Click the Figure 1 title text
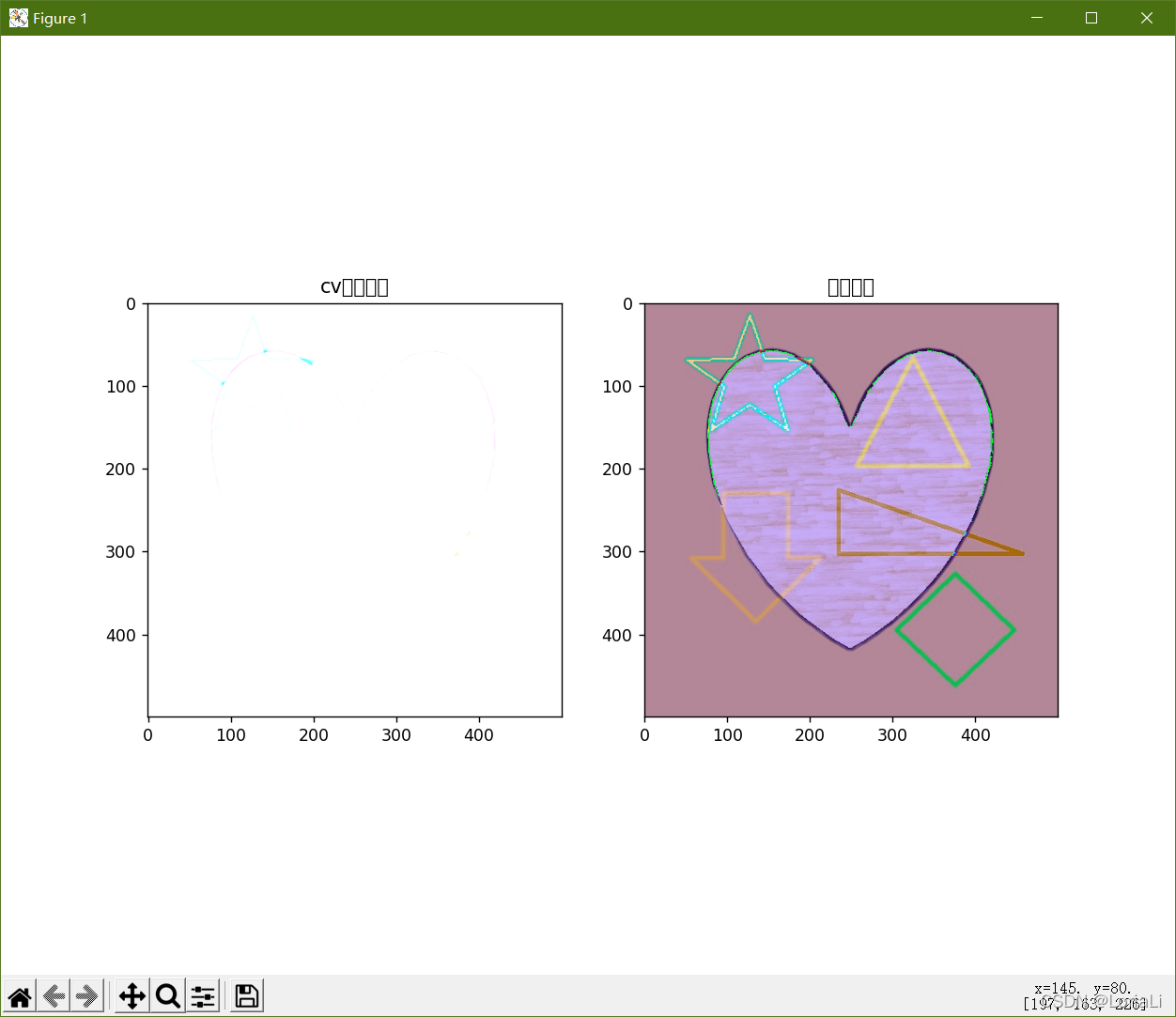 (x=60, y=18)
